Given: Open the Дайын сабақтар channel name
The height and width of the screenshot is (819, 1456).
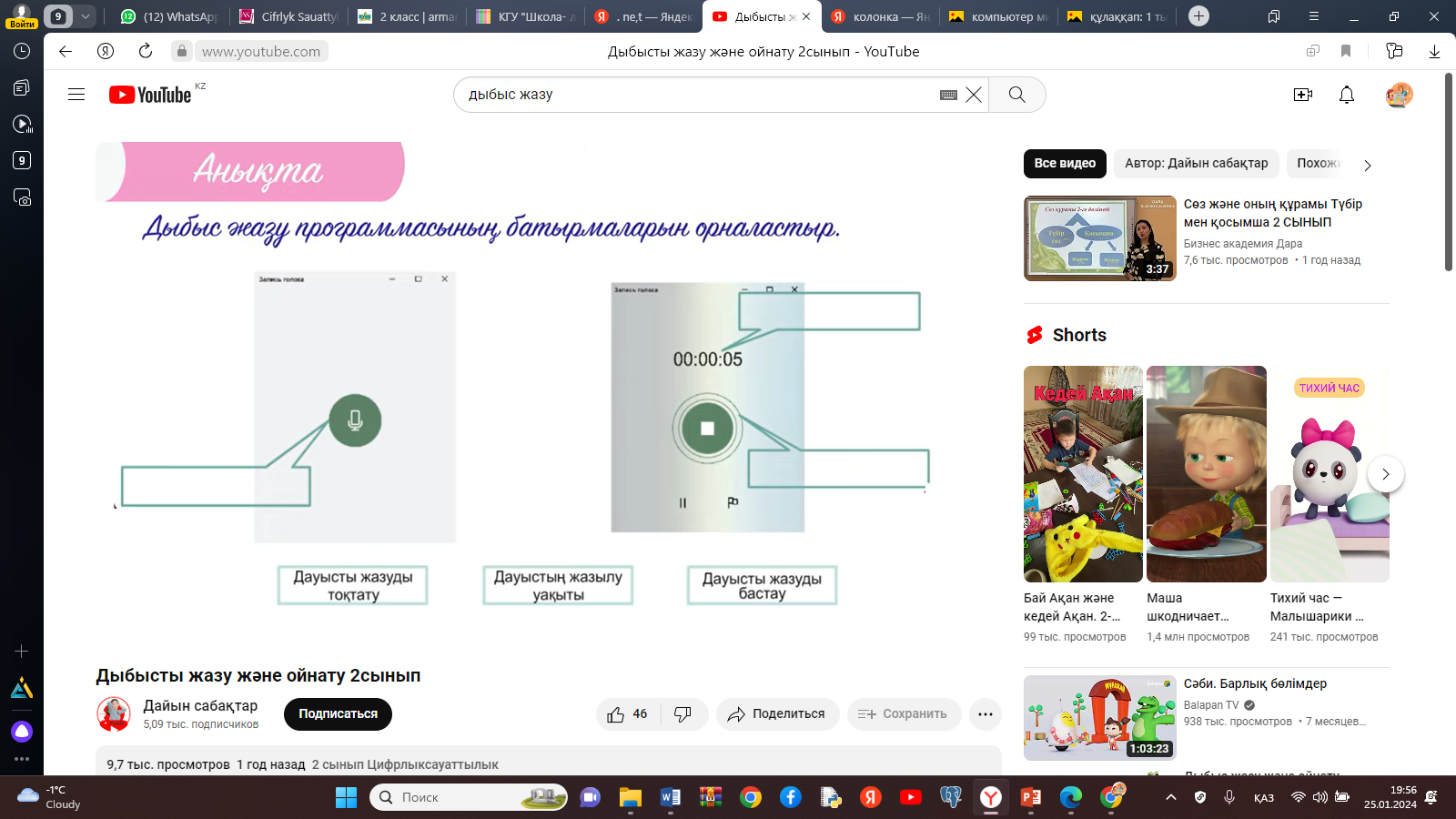Looking at the screenshot, I should pos(200,706).
